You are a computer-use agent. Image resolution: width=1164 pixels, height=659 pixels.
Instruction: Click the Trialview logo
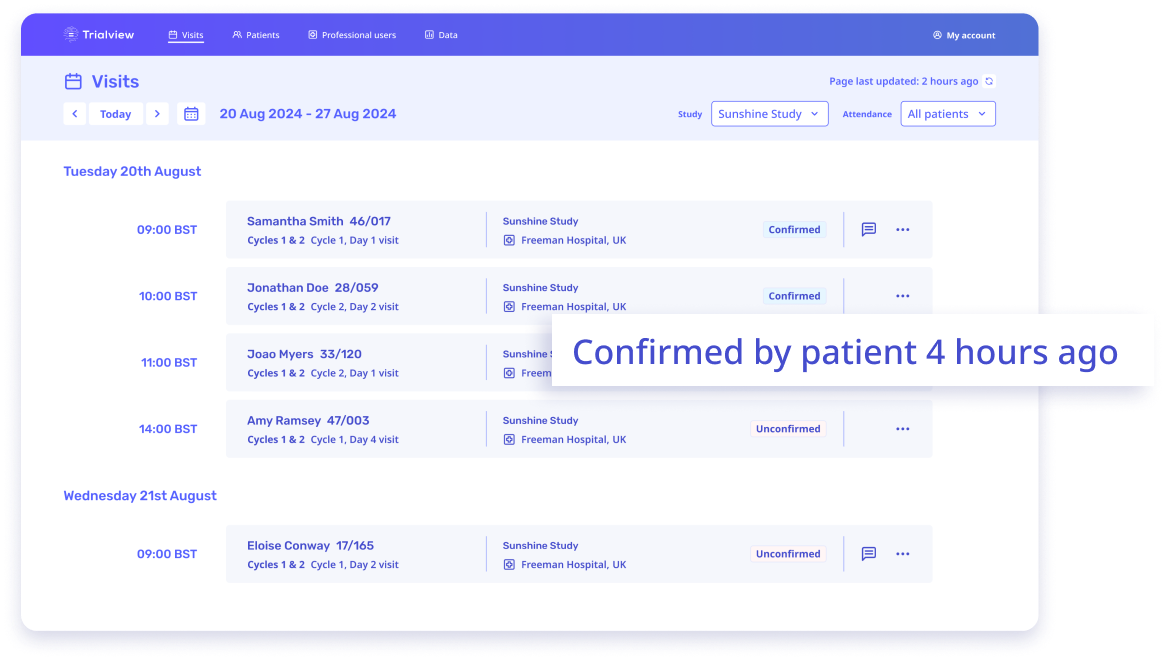(99, 35)
